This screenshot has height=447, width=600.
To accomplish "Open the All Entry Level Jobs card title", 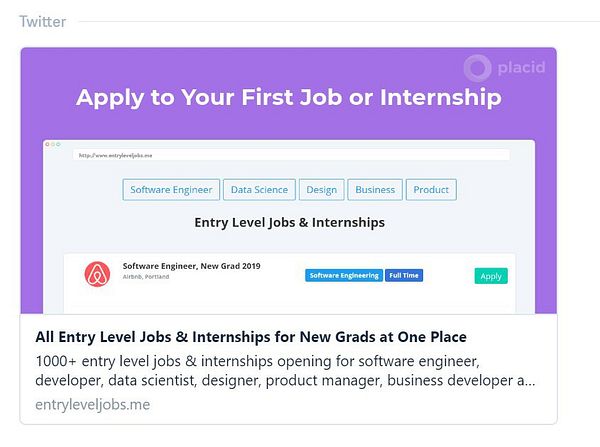I will 251,337.
